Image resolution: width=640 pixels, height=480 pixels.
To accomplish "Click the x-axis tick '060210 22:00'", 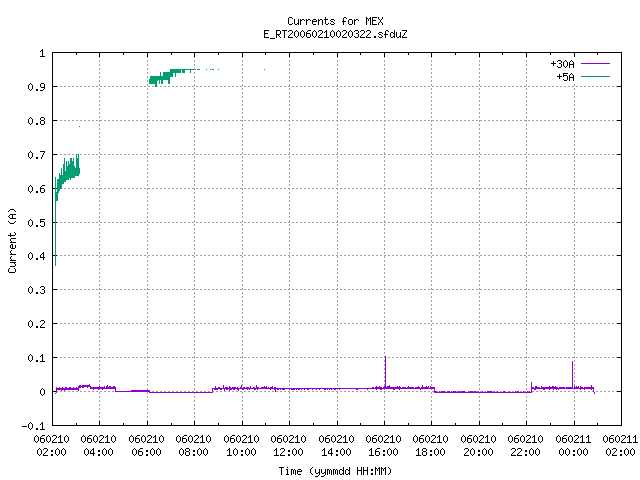I will click(x=526, y=446).
